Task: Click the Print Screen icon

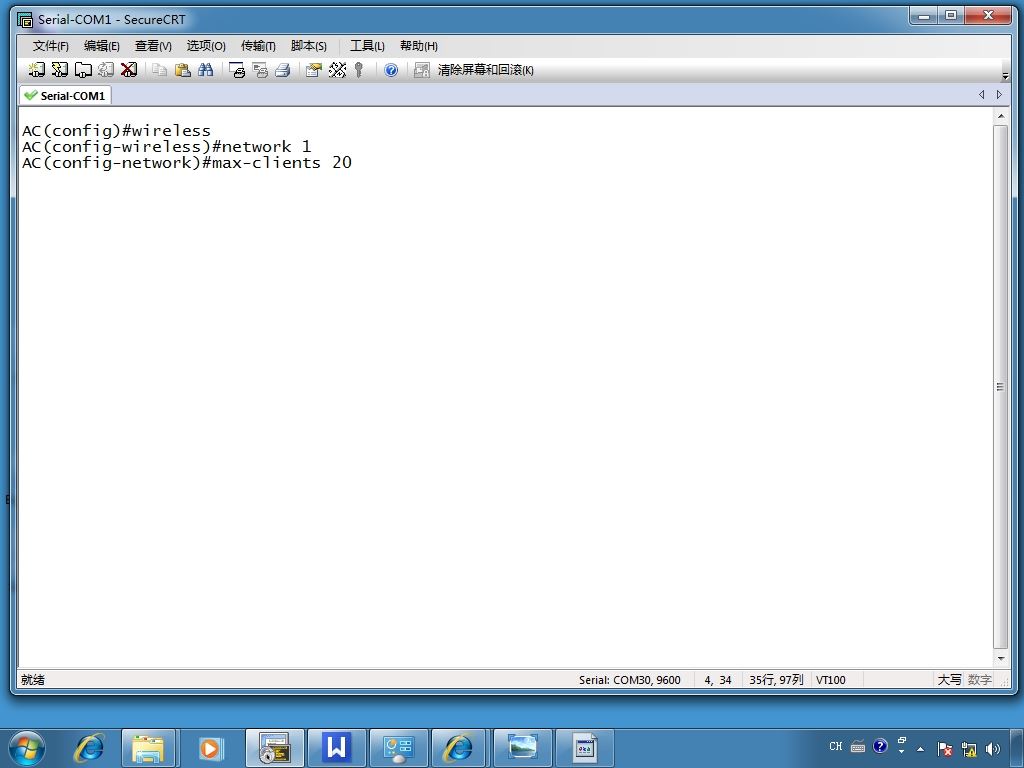Action: [x=237, y=70]
